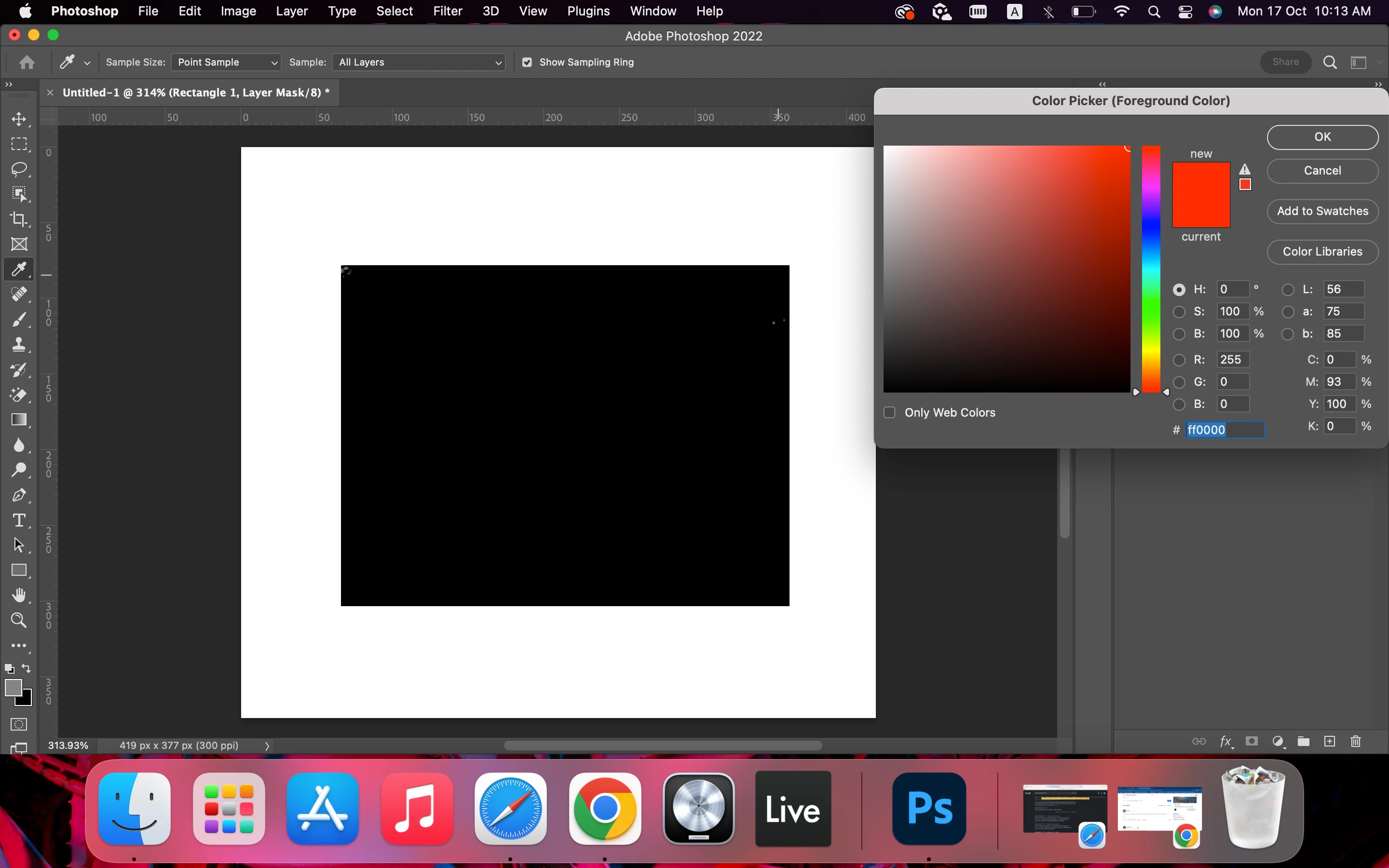Select the Move tool
This screenshot has height=868, width=1389.
pyautogui.click(x=19, y=120)
